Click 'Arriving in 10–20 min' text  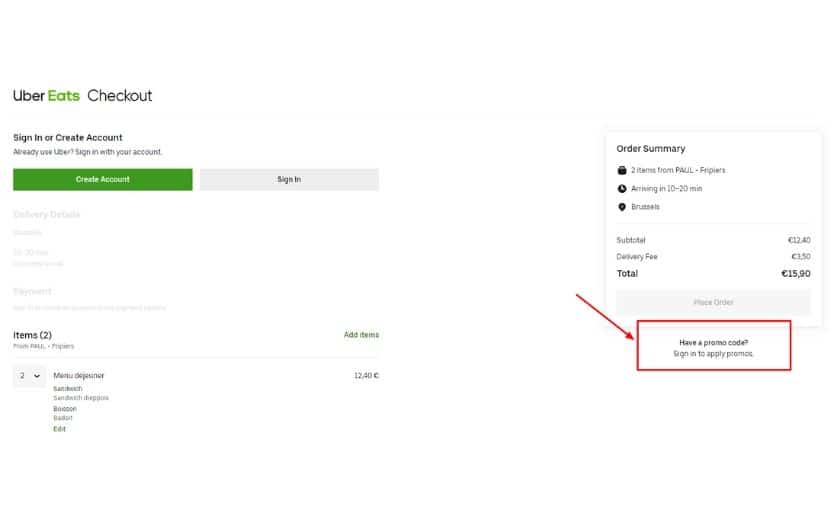click(x=666, y=189)
